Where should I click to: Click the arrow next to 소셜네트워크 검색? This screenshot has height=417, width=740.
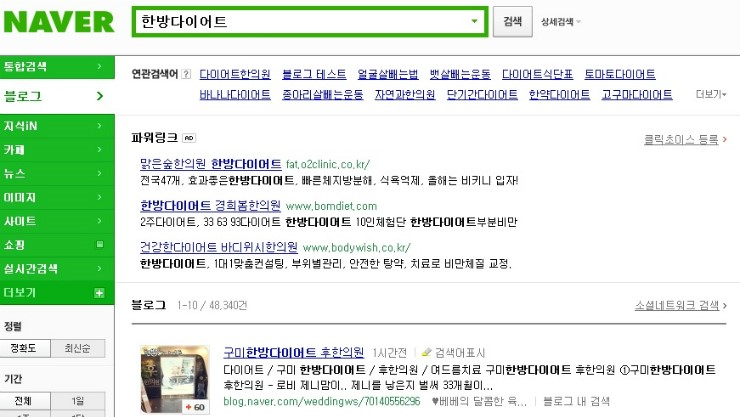point(724,306)
